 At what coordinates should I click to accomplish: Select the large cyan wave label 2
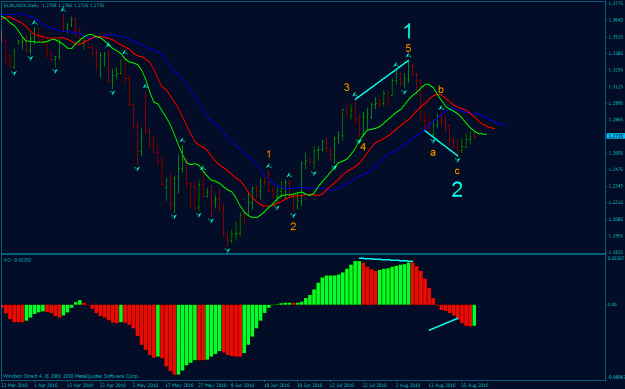457,189
